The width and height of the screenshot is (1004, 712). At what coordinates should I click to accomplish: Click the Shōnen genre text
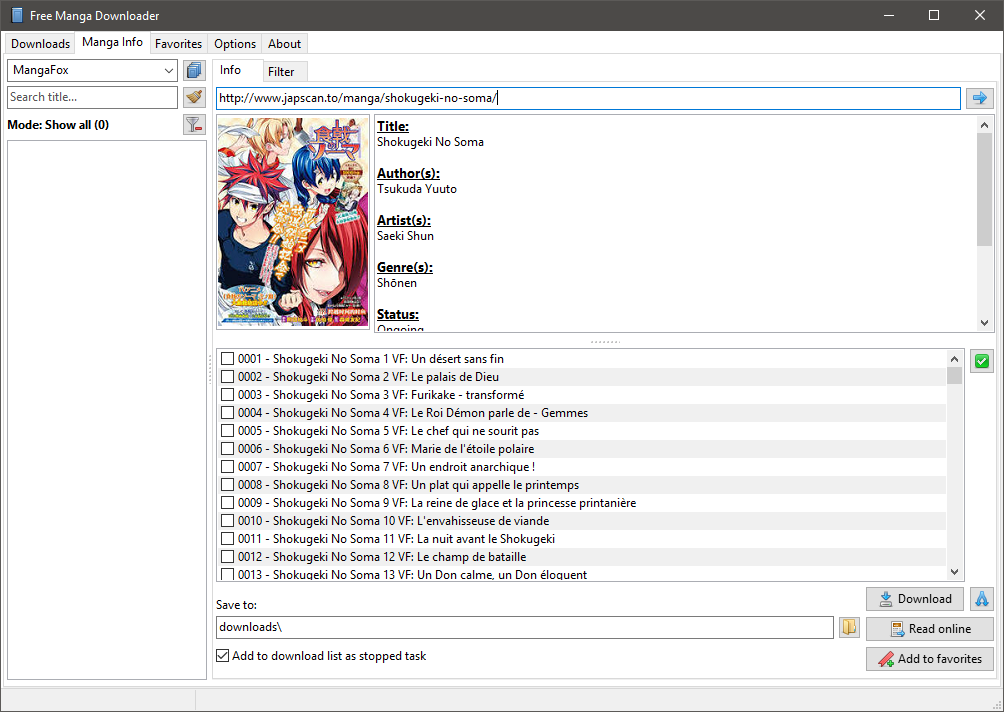(x=397, y=283)
